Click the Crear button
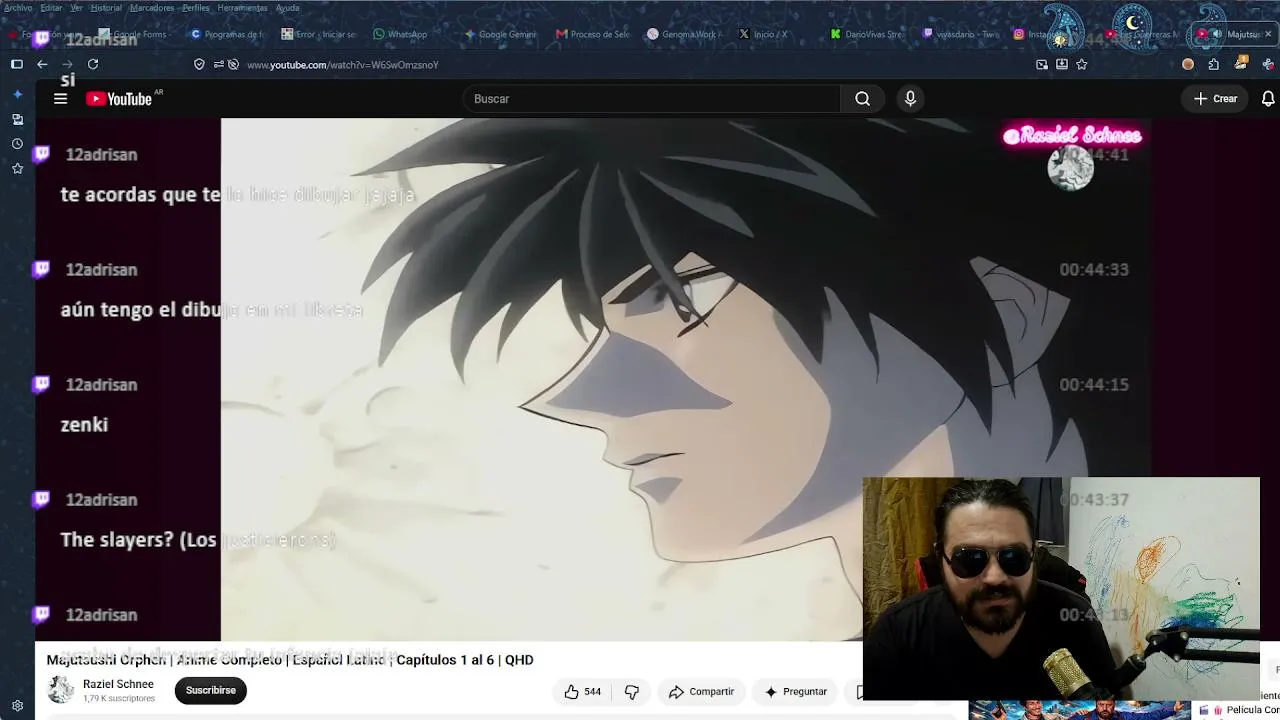Screen dimensions: 1280x720 [x=1215, y=99]
